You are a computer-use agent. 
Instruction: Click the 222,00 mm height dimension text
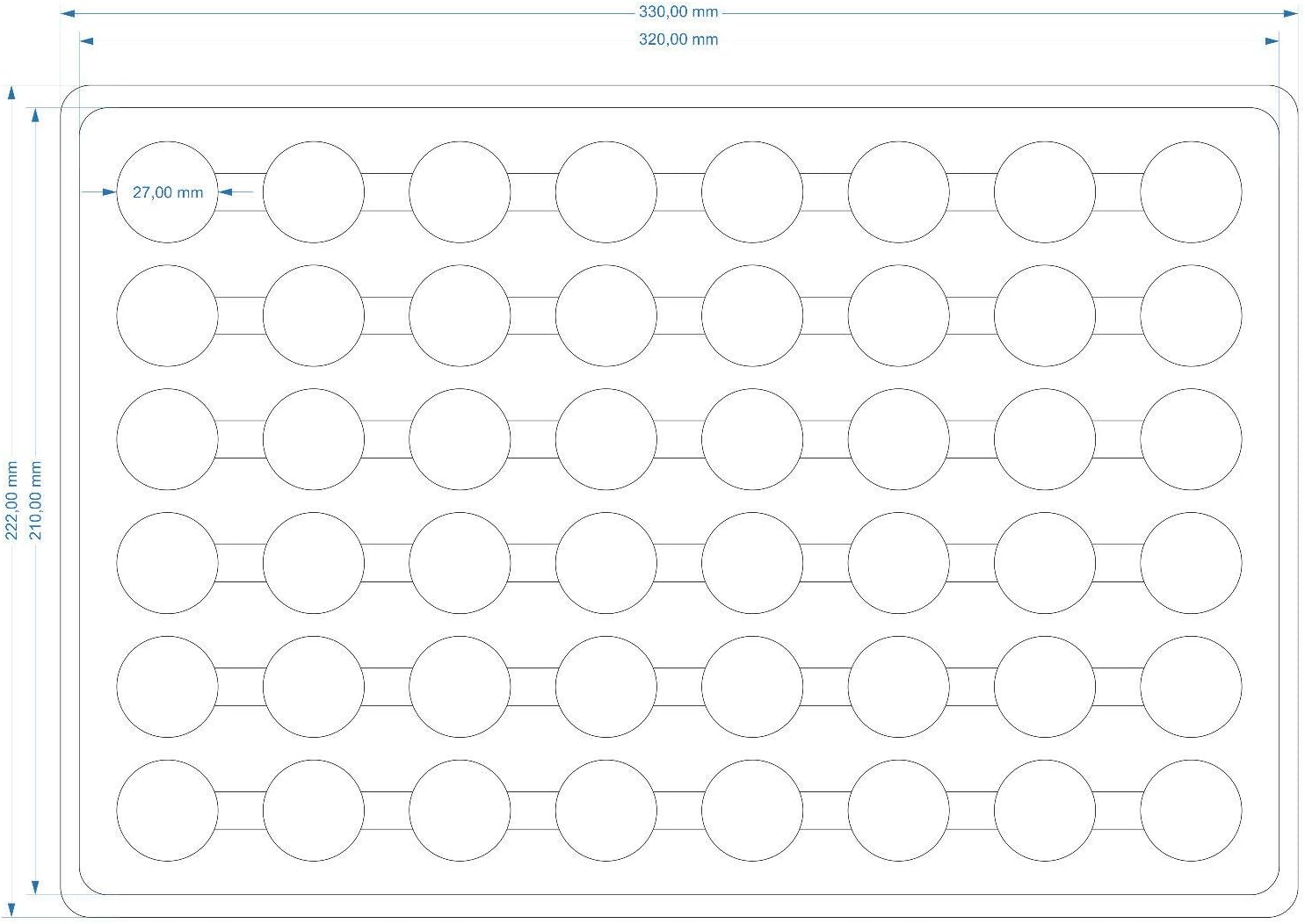point(11,501)
